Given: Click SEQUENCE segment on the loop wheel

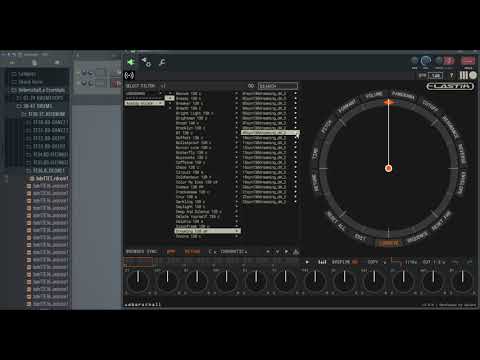Looking at the screenshot, I should (417, 237).
